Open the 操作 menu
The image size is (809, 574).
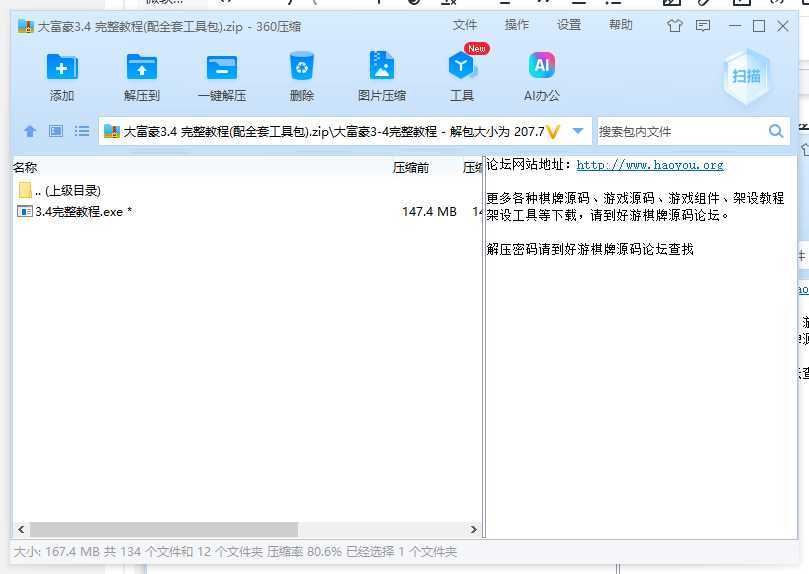(x=517, y=25)
